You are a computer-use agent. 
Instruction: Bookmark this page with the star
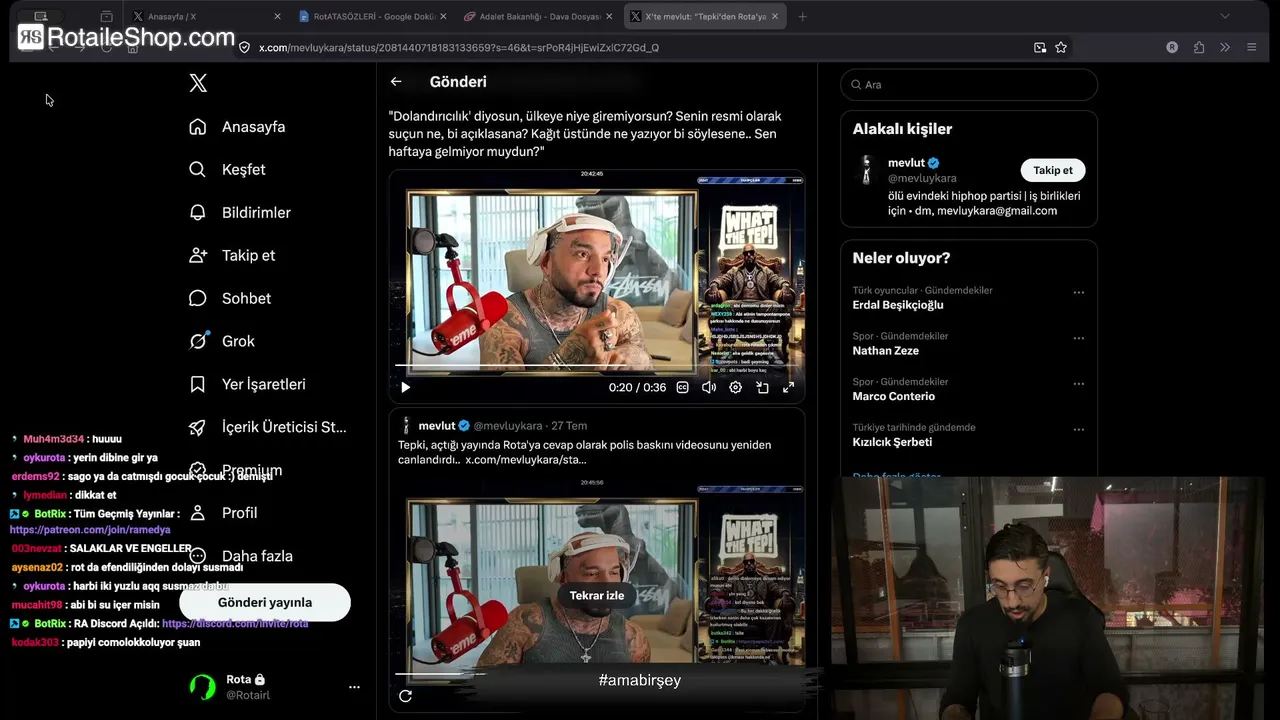1061,47
